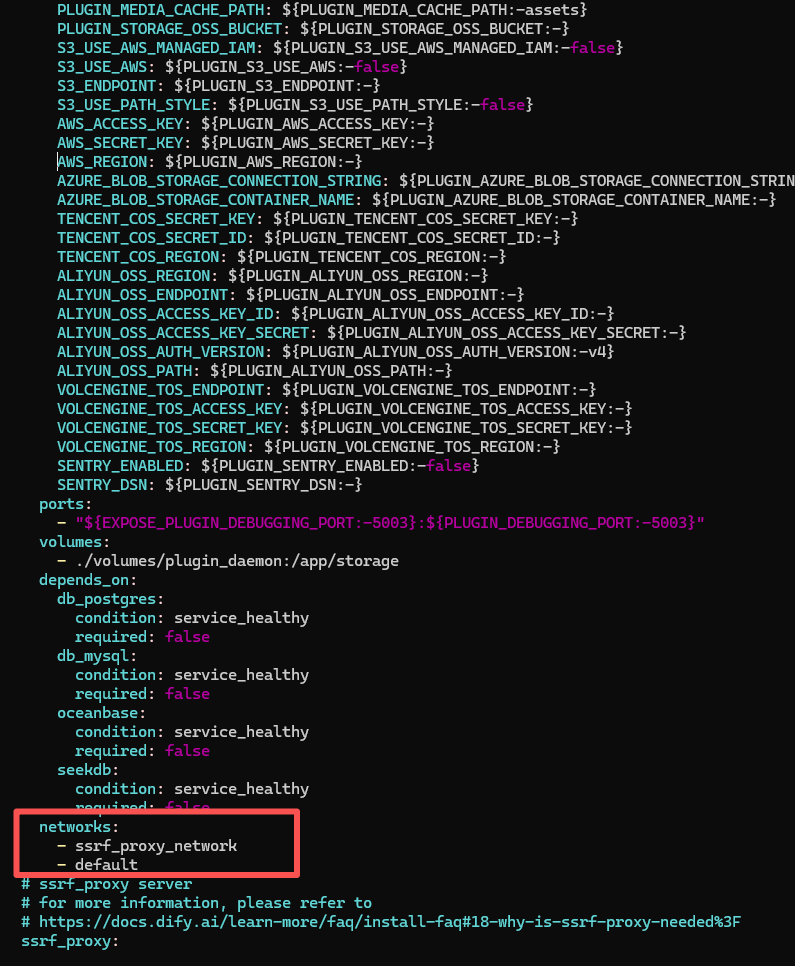Screen dimensions: 795x966
Task: Click the ./volumes/plugin_daemon:/app/storage path
Action: tap(237, 561)
